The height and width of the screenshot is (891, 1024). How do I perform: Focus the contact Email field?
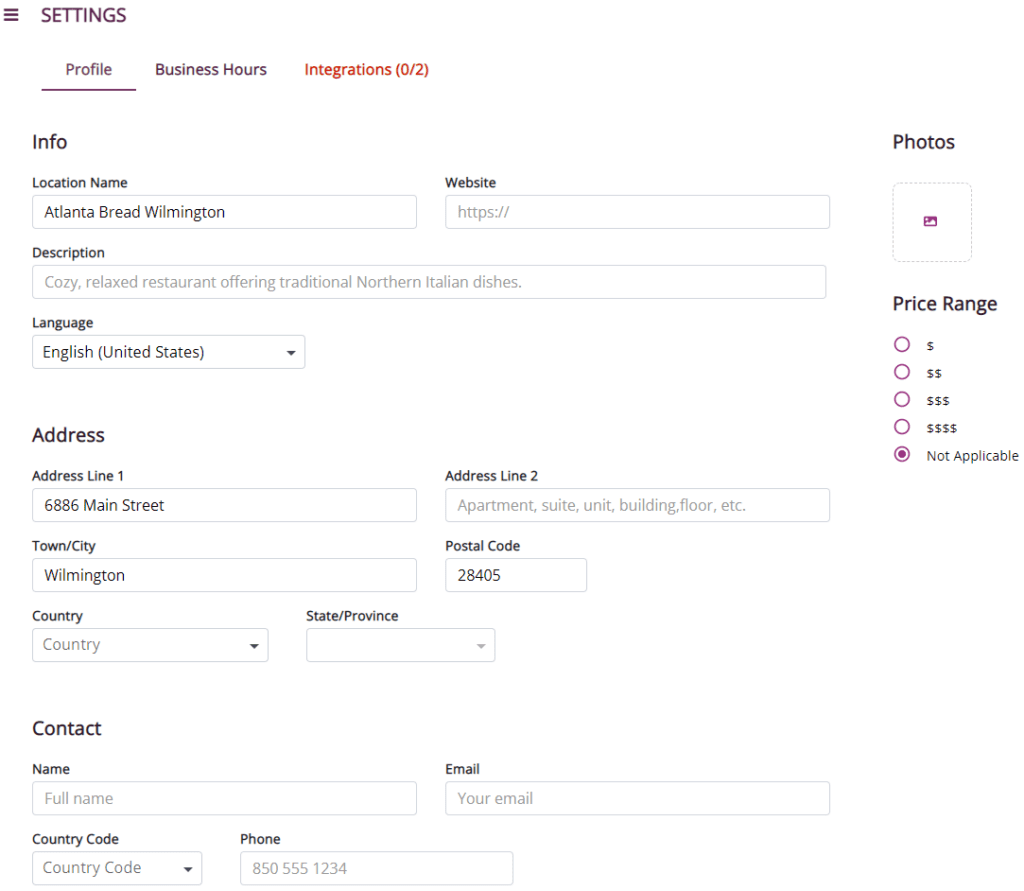pos(637,798)
